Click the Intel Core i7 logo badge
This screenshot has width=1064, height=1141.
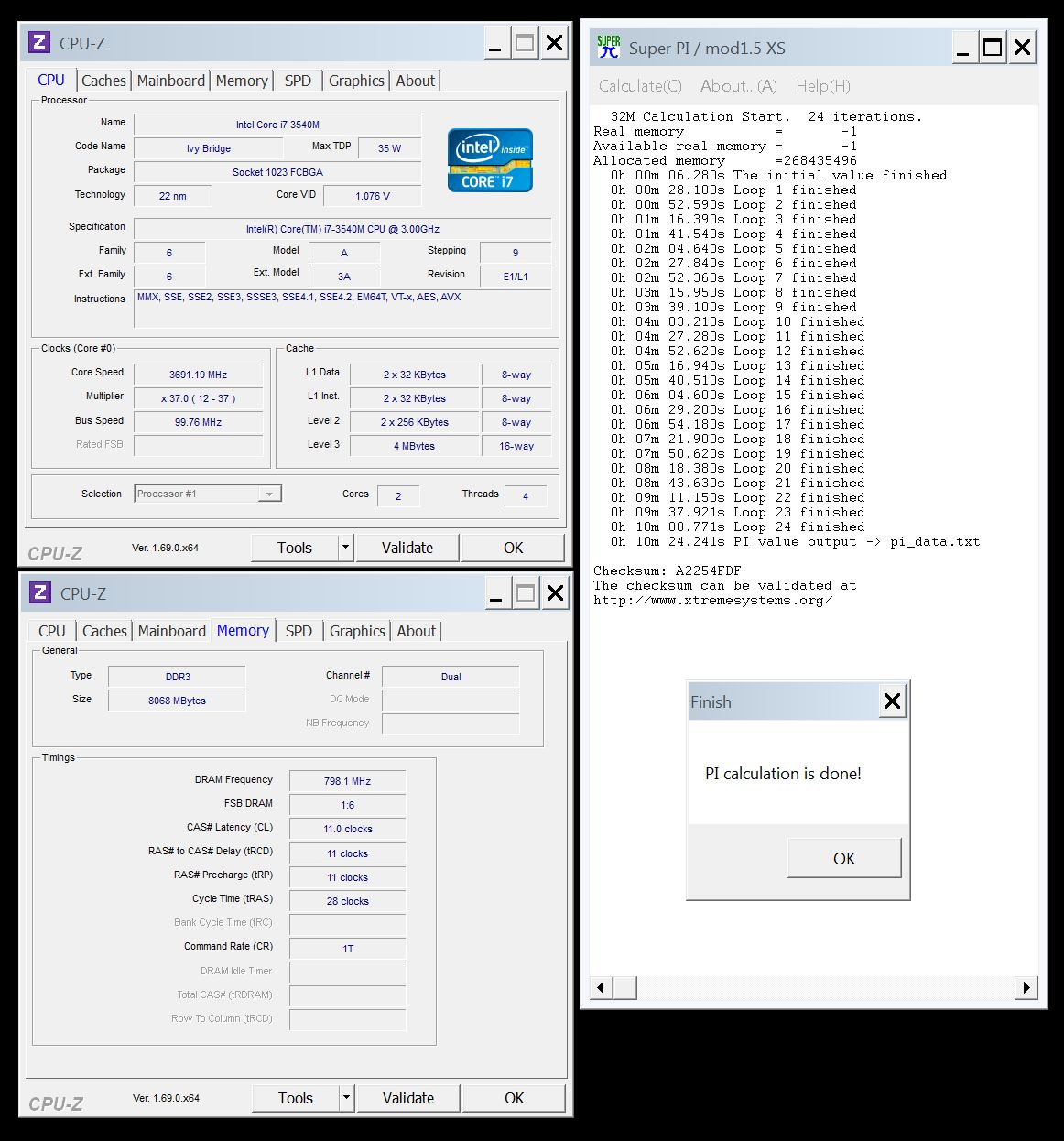pyautogui.click(x=490, y=160)
